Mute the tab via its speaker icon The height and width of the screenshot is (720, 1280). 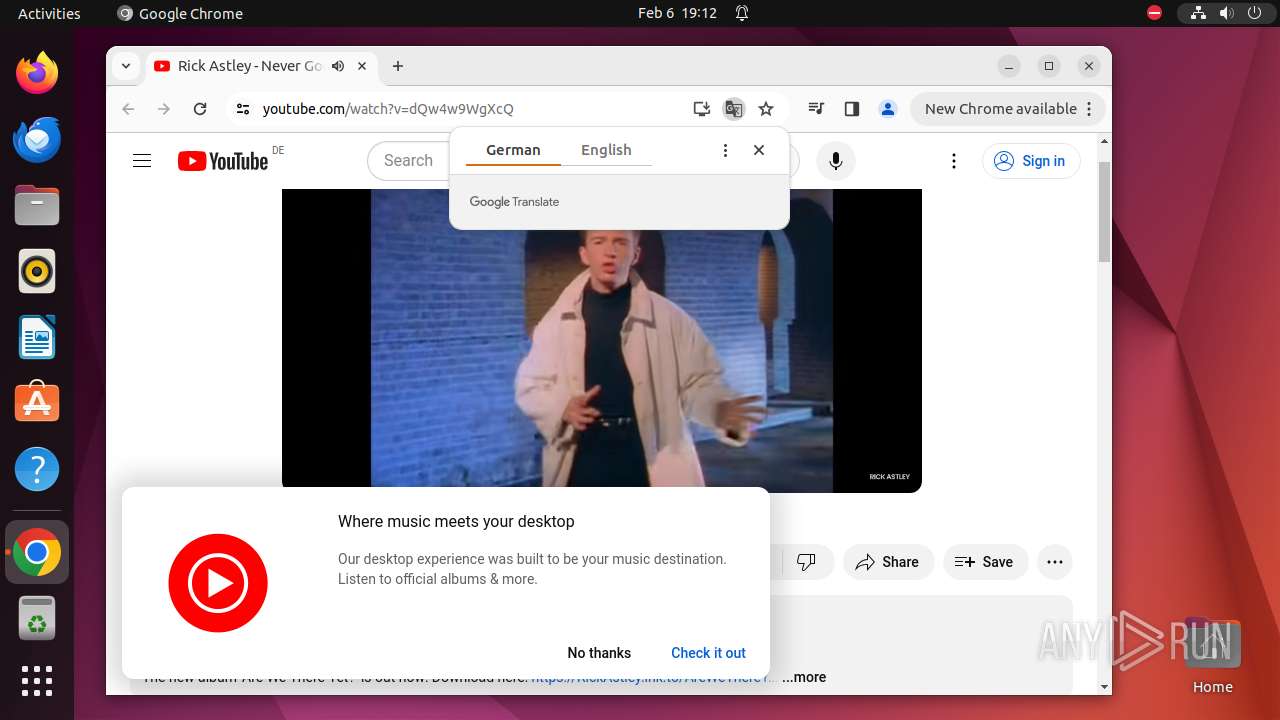click(338, 66)
